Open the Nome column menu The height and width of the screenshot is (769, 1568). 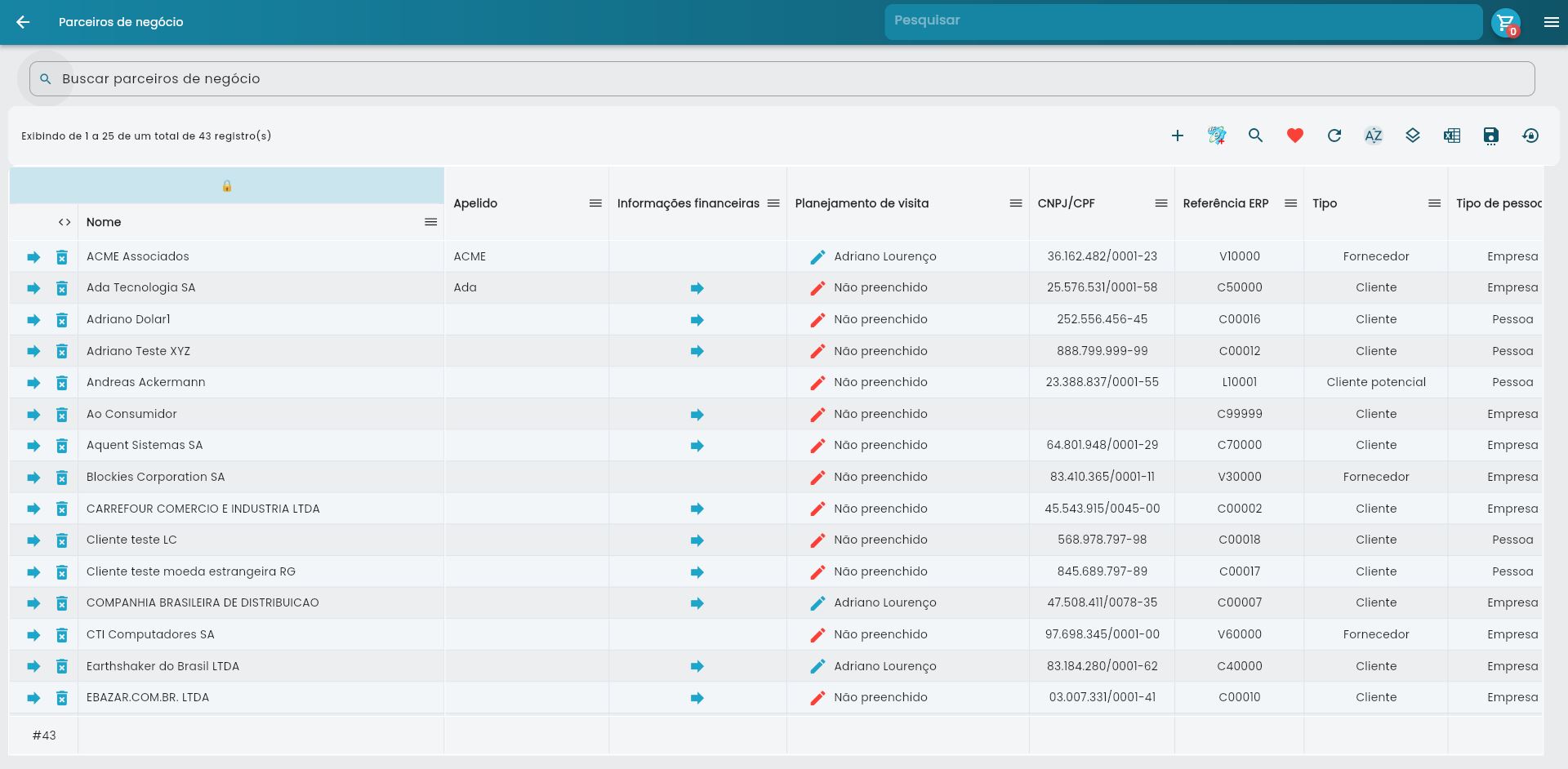(x=430, y=222)
